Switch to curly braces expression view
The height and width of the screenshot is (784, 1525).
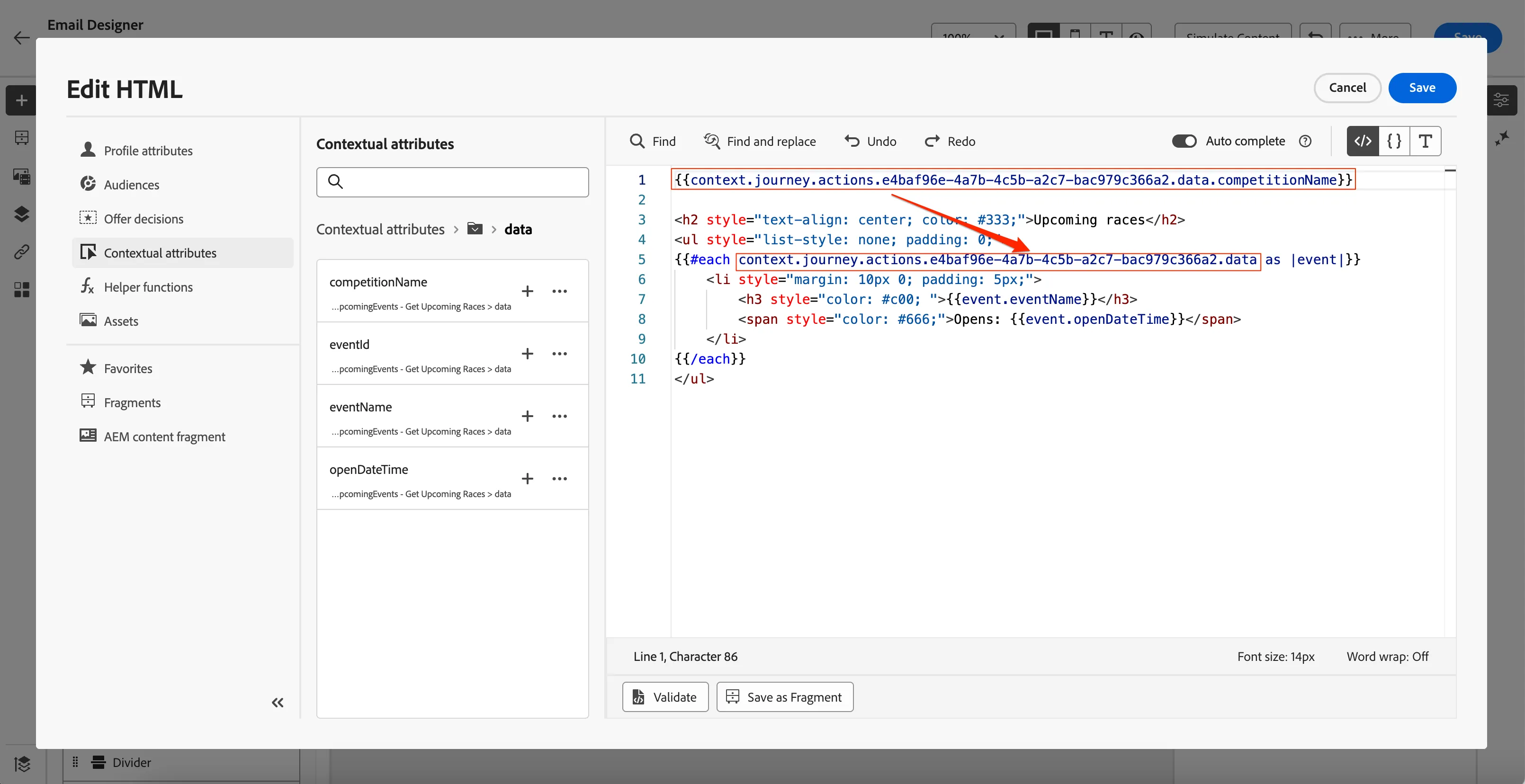1394,141
